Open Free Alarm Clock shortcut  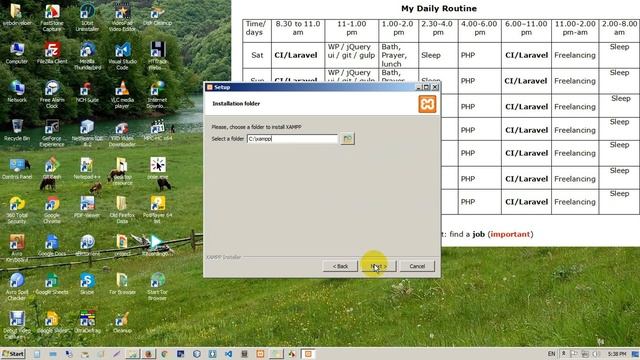point(52,94)
